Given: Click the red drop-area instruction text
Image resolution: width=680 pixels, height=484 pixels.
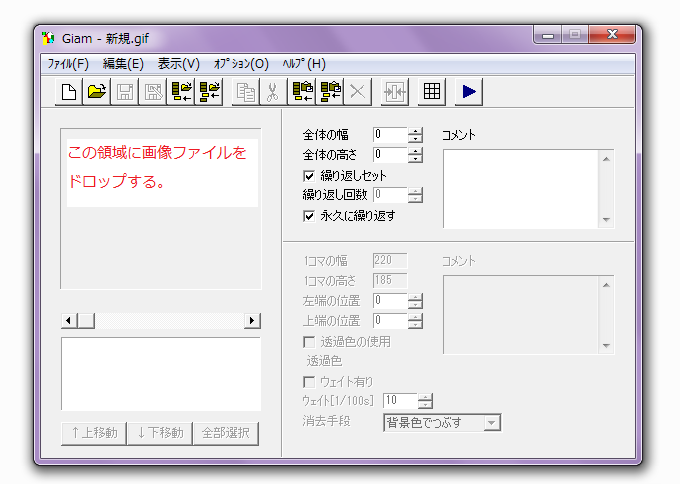Looking at the screenshot, I should (x=157, y=167).
